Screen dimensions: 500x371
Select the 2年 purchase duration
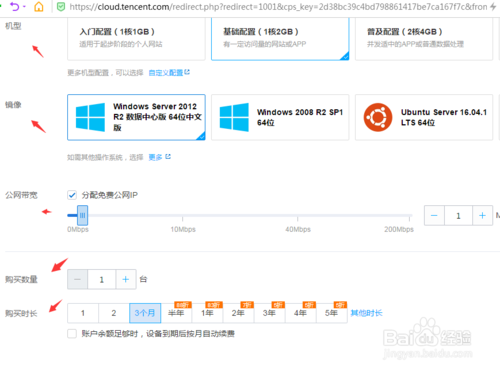(238, 313)
